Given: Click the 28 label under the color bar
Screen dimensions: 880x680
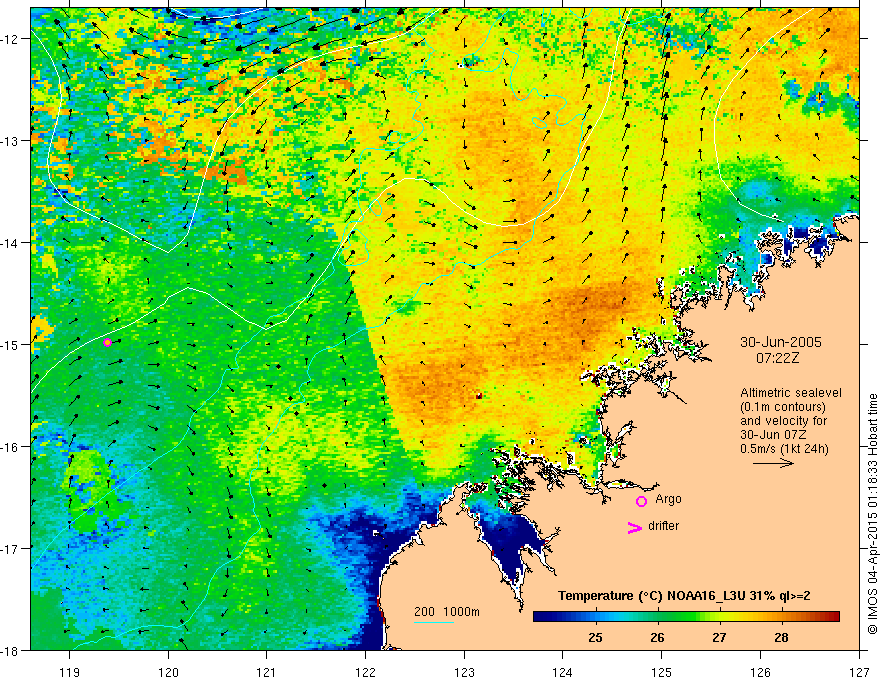Looking at the screenshot, I should (x=781, y=637).
